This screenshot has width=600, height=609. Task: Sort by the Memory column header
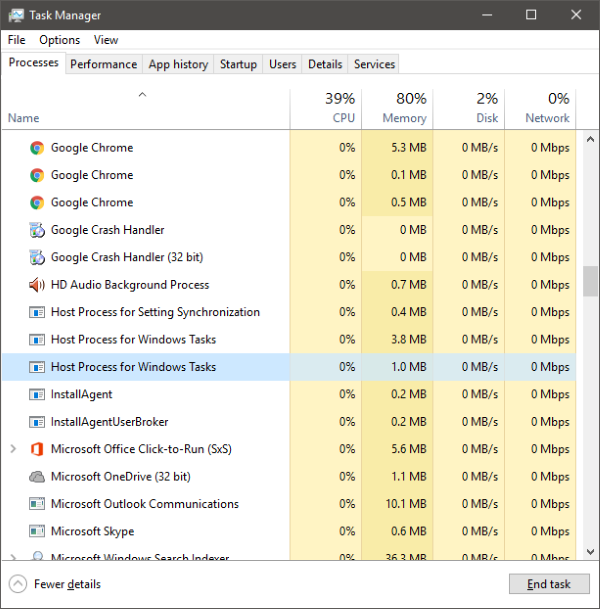[x=397, y=109]
